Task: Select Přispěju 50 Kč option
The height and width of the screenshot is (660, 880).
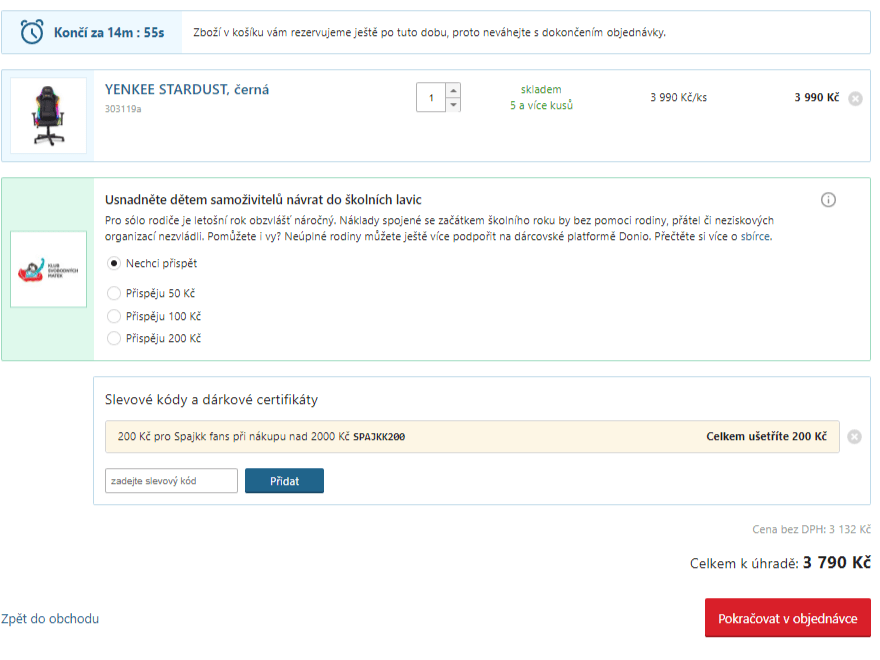Action: coord(114,293)
